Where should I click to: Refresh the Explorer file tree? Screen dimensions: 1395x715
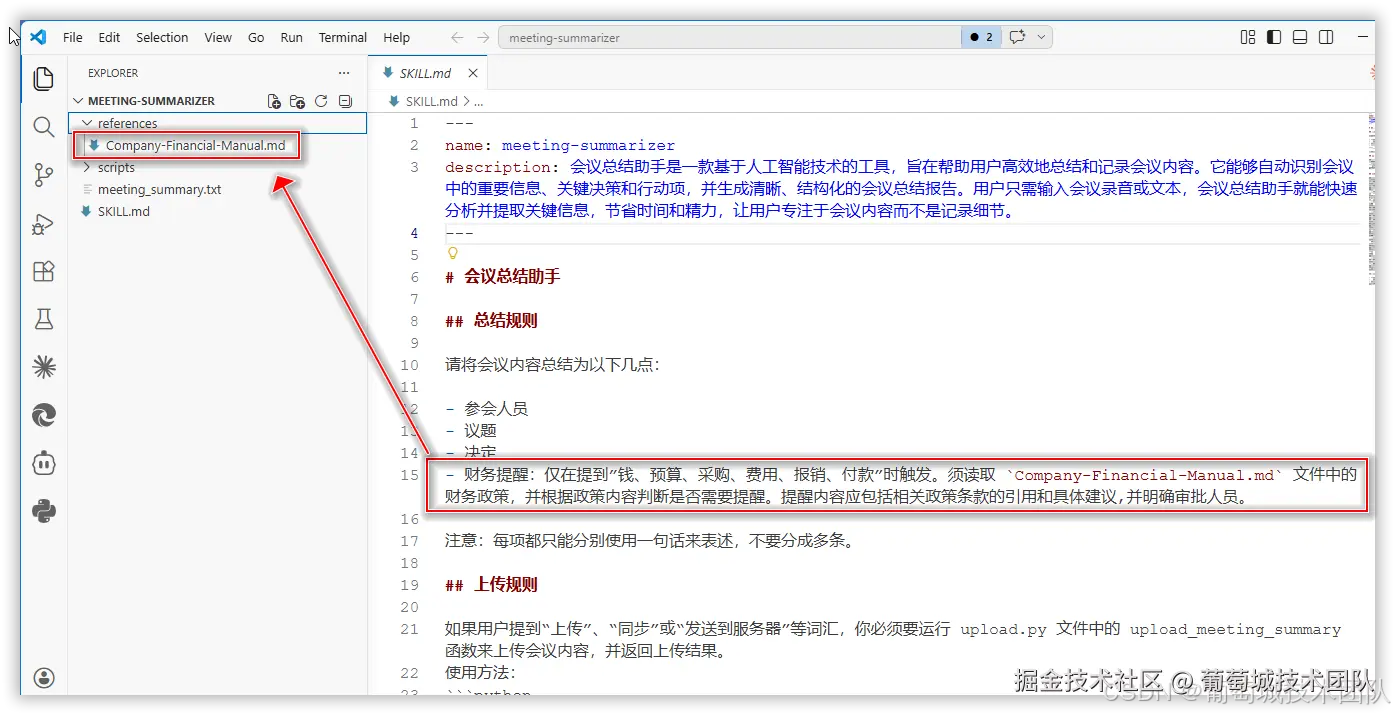[x=321, y=101]
